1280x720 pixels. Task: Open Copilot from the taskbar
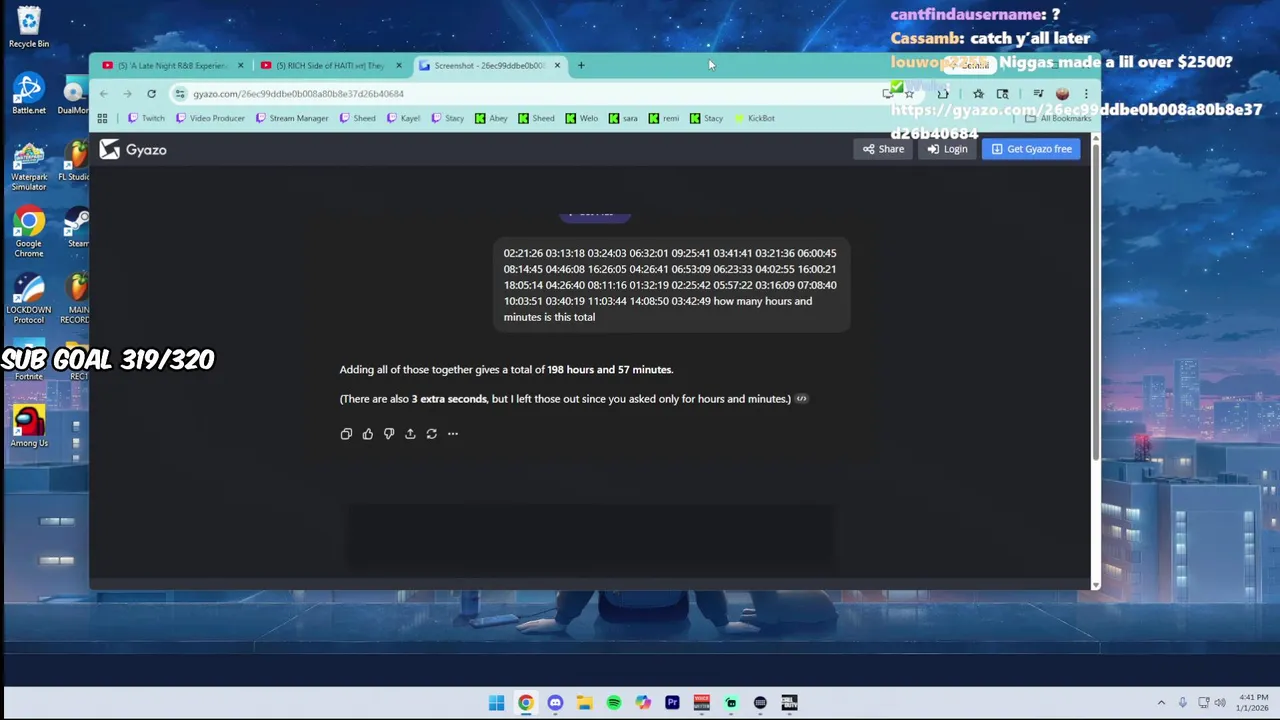point(643,703)
